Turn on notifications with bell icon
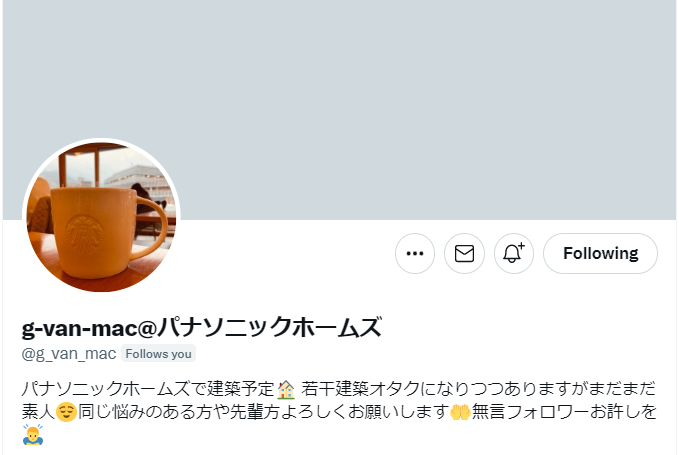This screenshot has height=455, width=679. pos(514,253)
